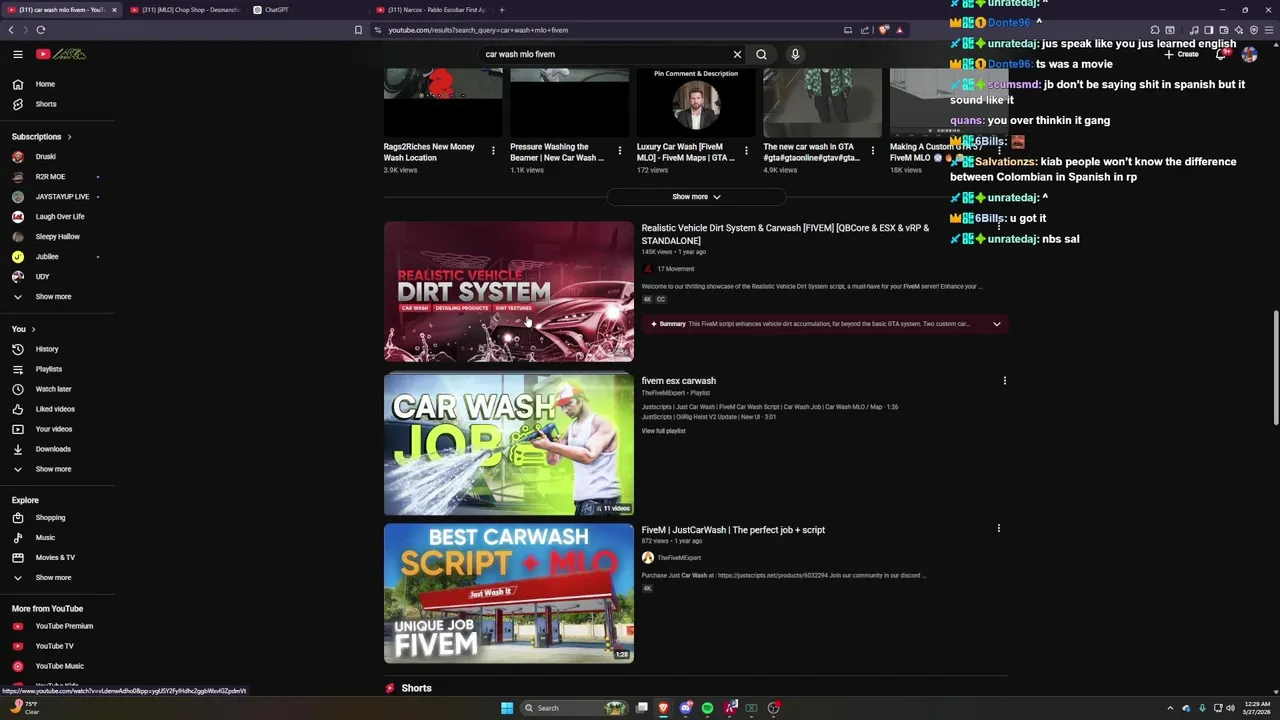Open options for Luxury Car Wash video
This screenshot has height=720, width=1280.
pos(746,151)
